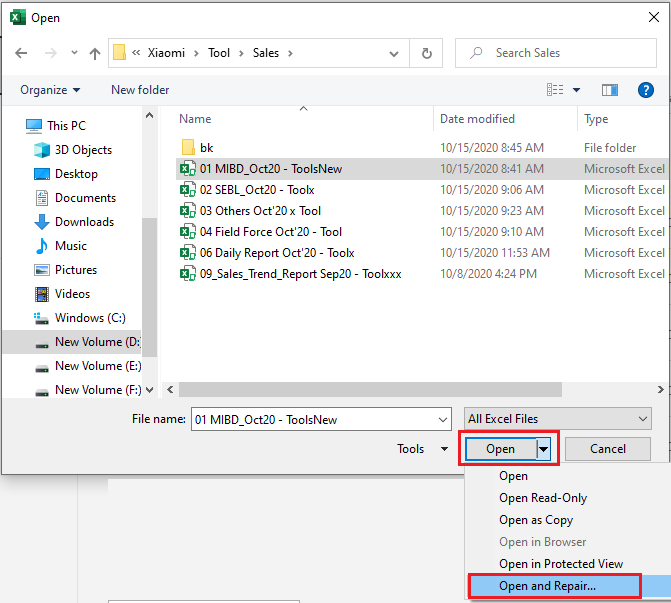Open the Organize menu
The height and width of the screenshot is (603, 671).
tap(50, 90)
